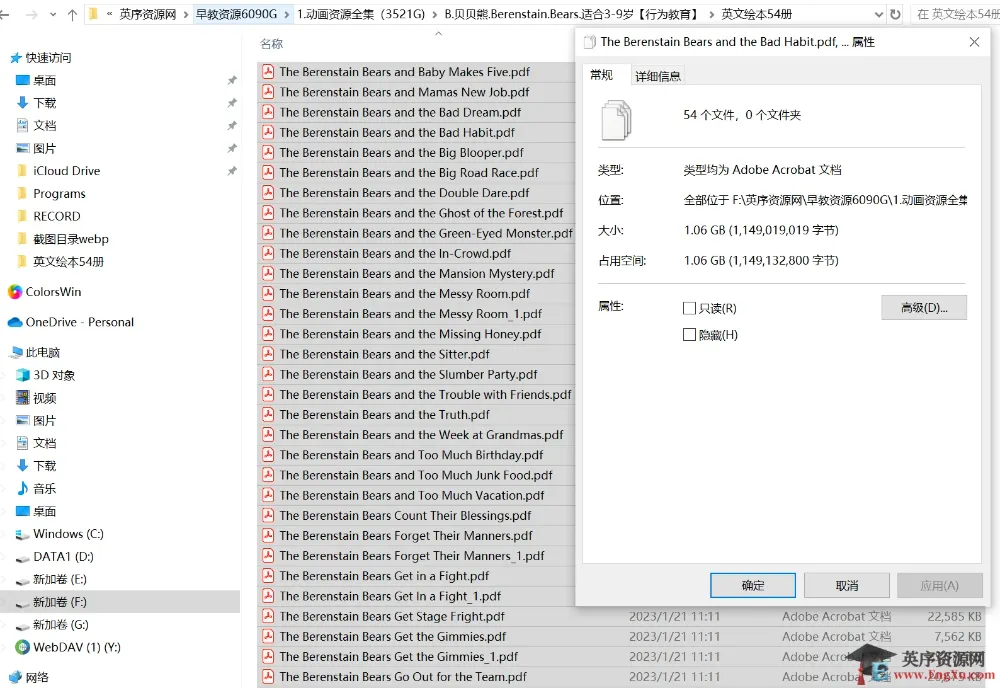Select The Berenstain Bears and Too Much Vacation.pdf
Image resolution: width=1000 pixels, height=688 pixels.
[411, 495]
